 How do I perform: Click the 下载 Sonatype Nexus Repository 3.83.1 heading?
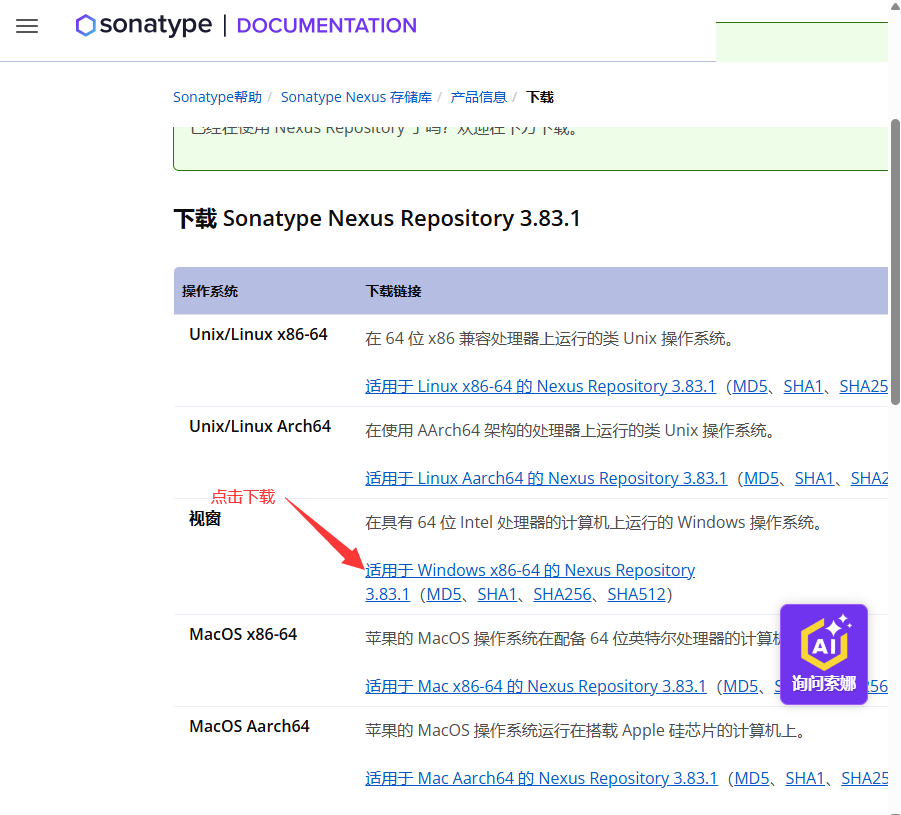(377, 219)
